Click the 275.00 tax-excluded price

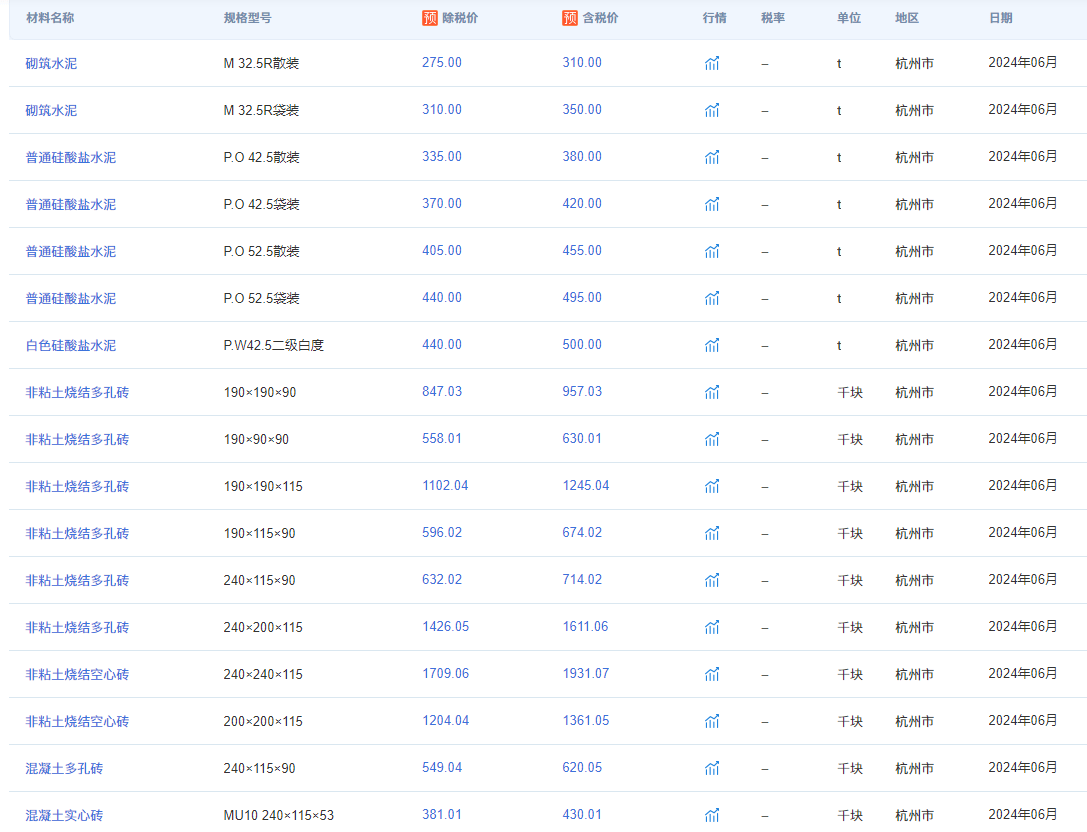coord(442,62)
